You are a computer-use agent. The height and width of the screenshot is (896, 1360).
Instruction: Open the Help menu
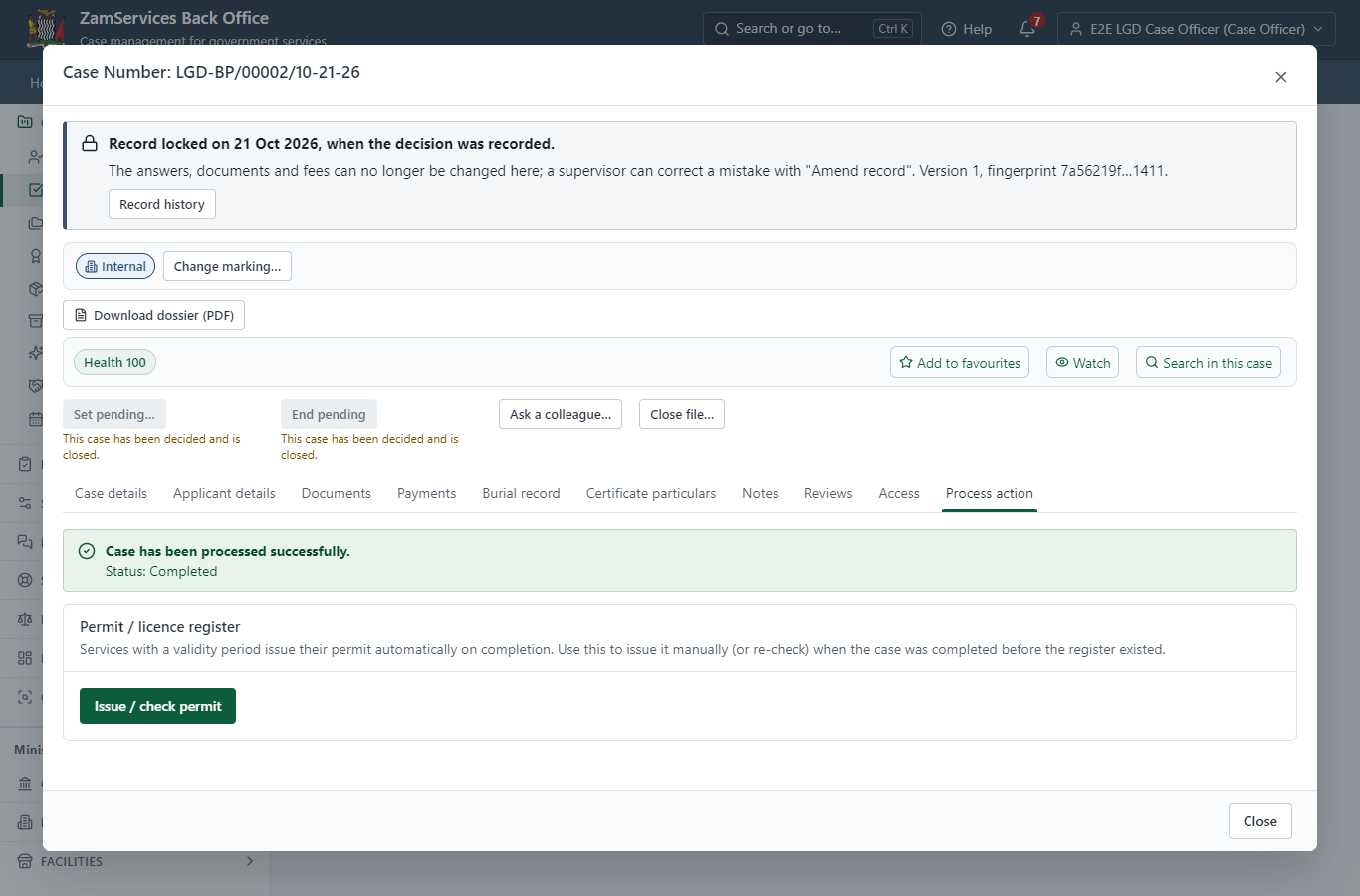(967, 29)
